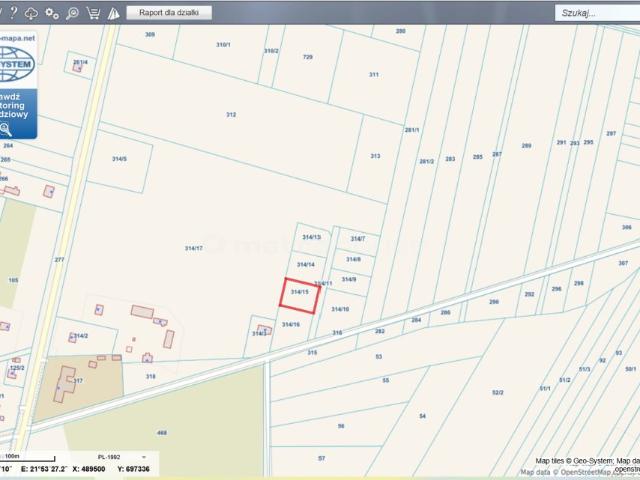Click parcel label 105
Screen dimensions: 640x480
[13, 280]
